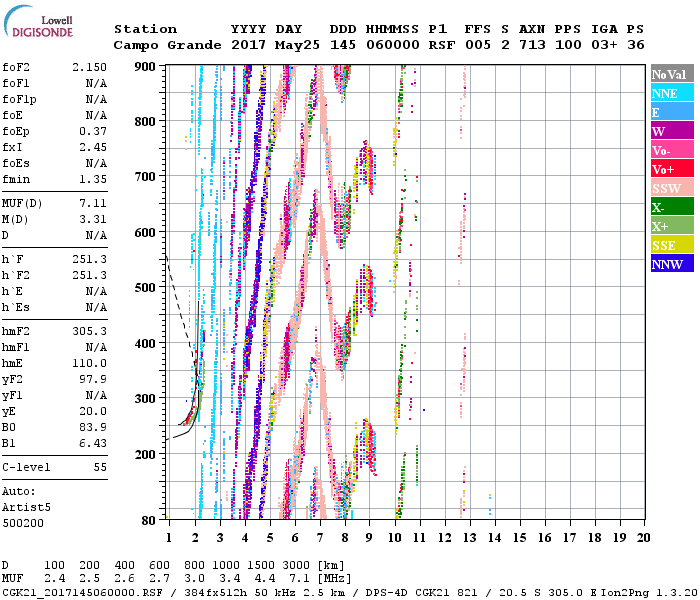Click the MUF(D) value 7.11
The image size is (700, 600).
(x=93, y=204)
